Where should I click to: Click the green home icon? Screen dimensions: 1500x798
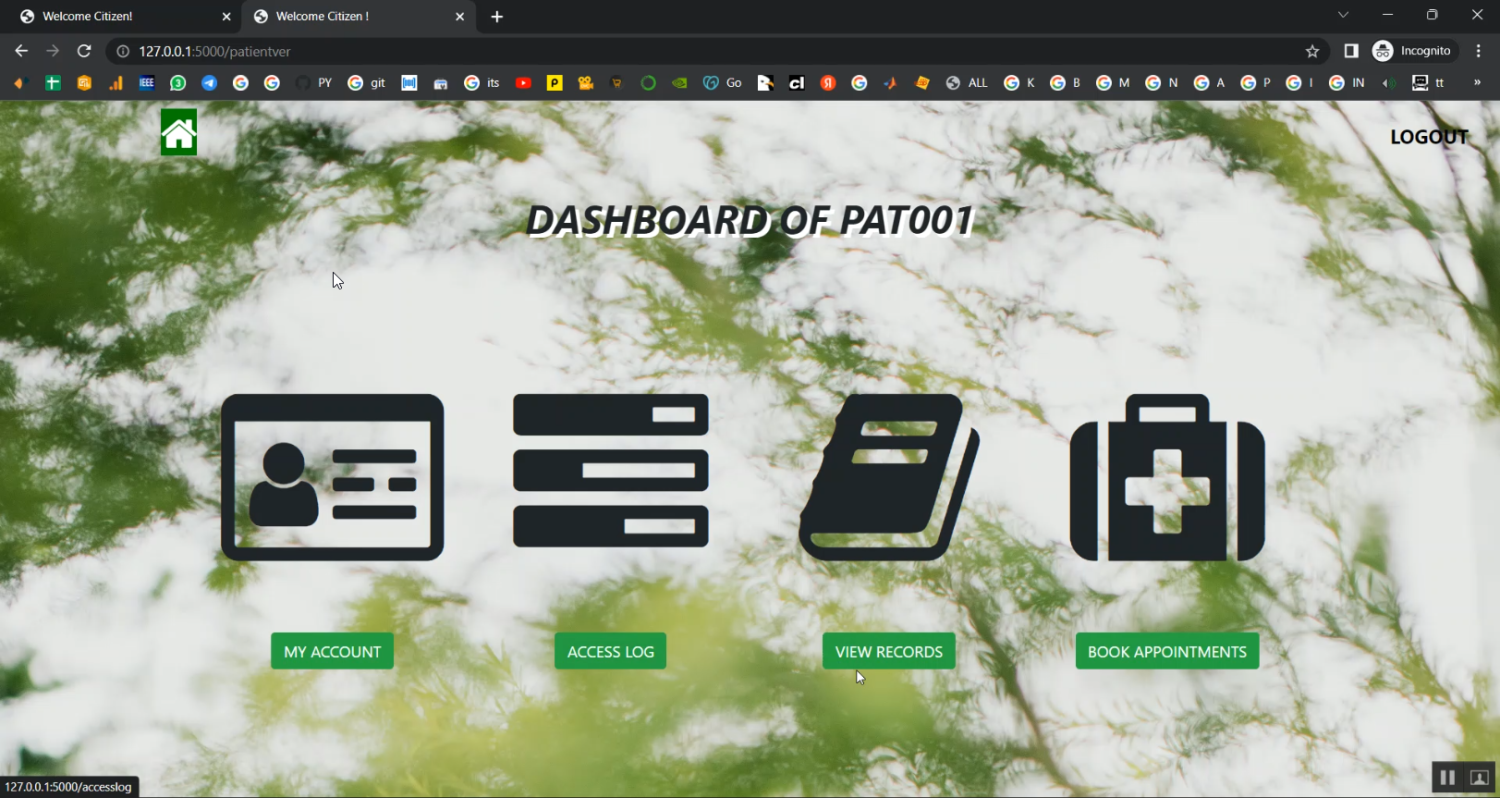tap(179, 133)
